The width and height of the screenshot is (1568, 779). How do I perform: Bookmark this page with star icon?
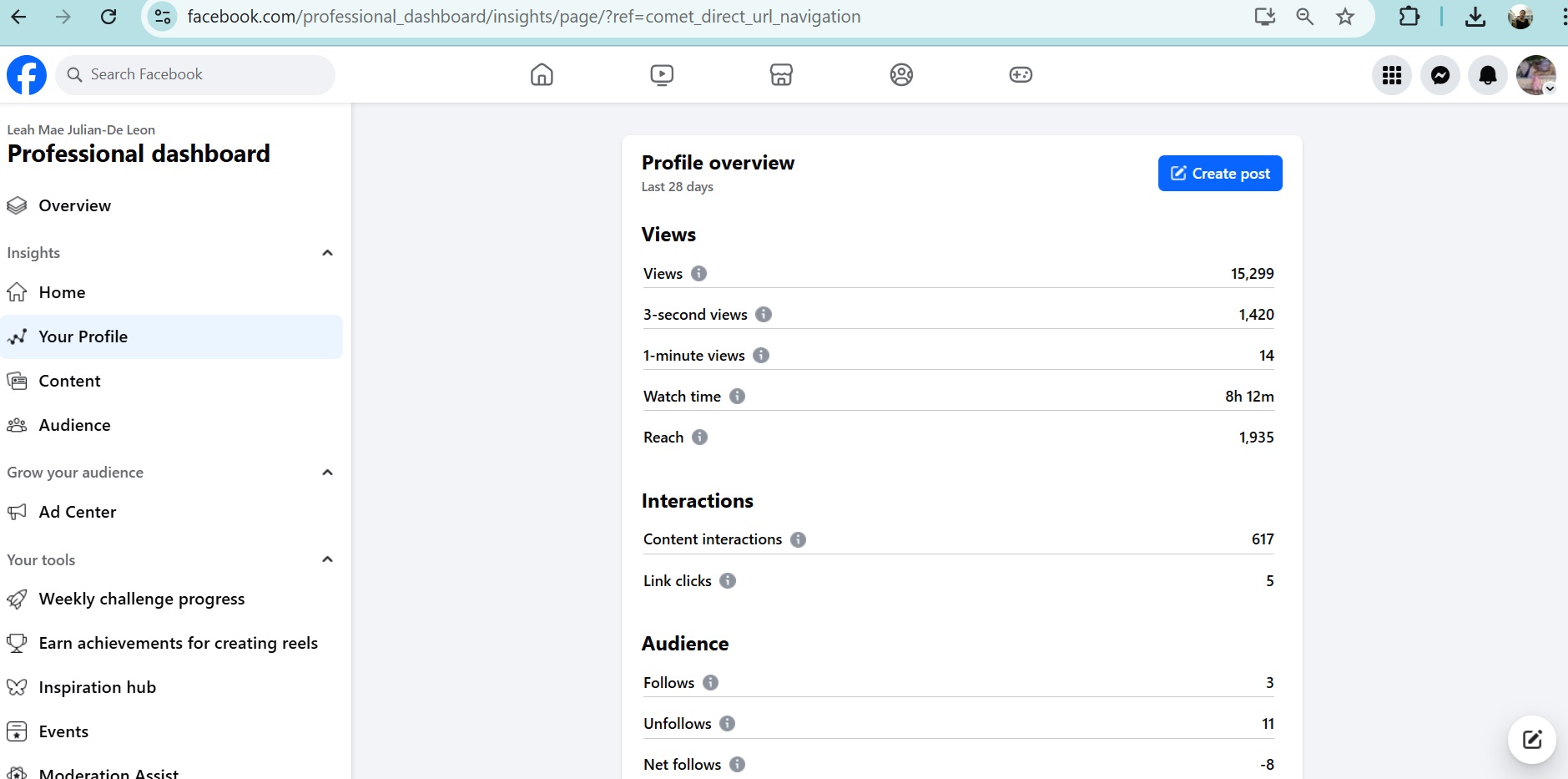coord(1345,17)
